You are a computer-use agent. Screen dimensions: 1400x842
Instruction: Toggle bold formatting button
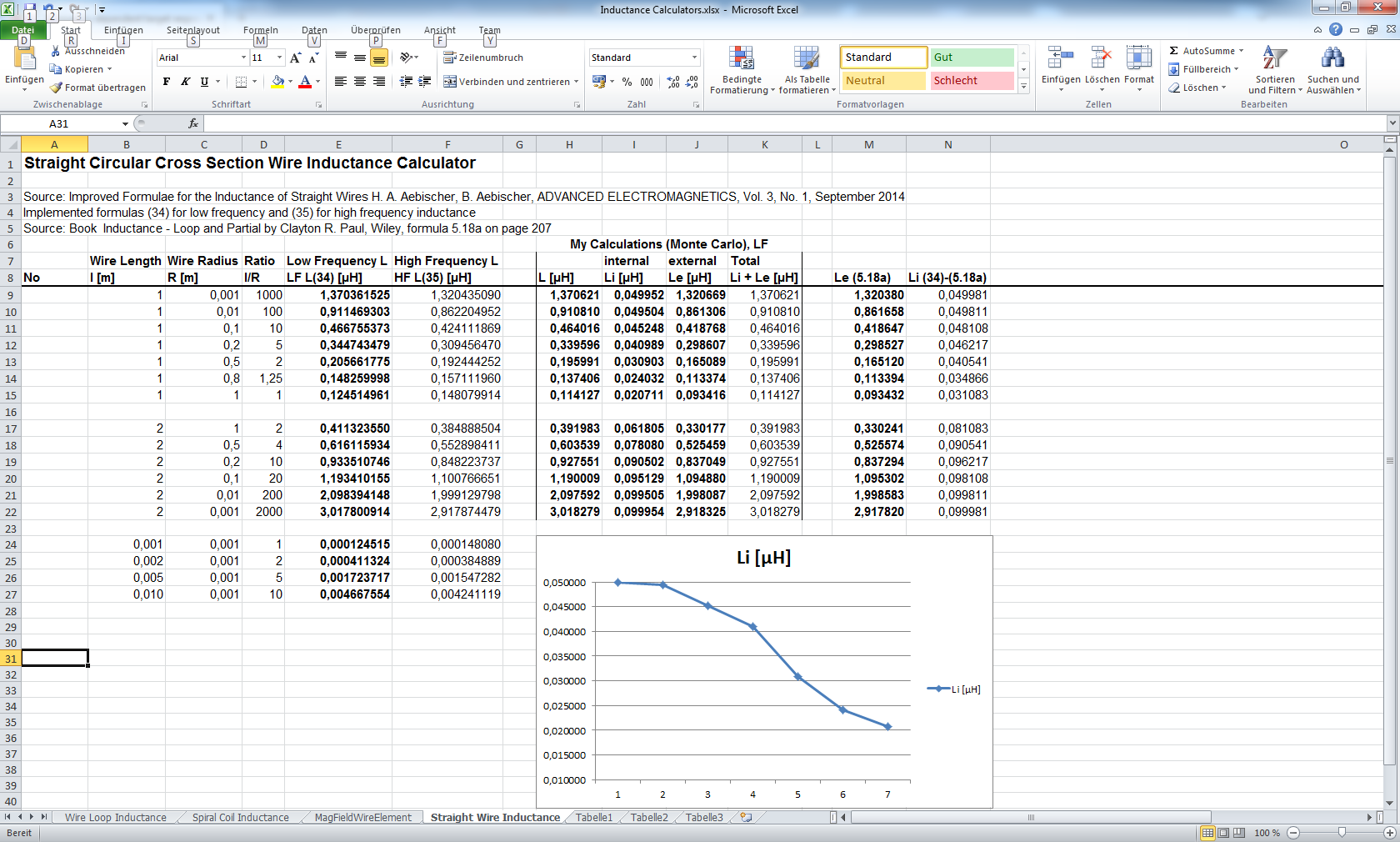167,82
